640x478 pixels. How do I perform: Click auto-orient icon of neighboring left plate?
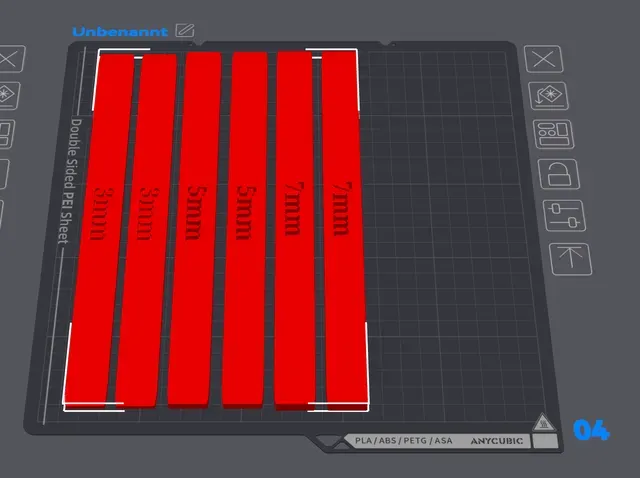point(8,96)
